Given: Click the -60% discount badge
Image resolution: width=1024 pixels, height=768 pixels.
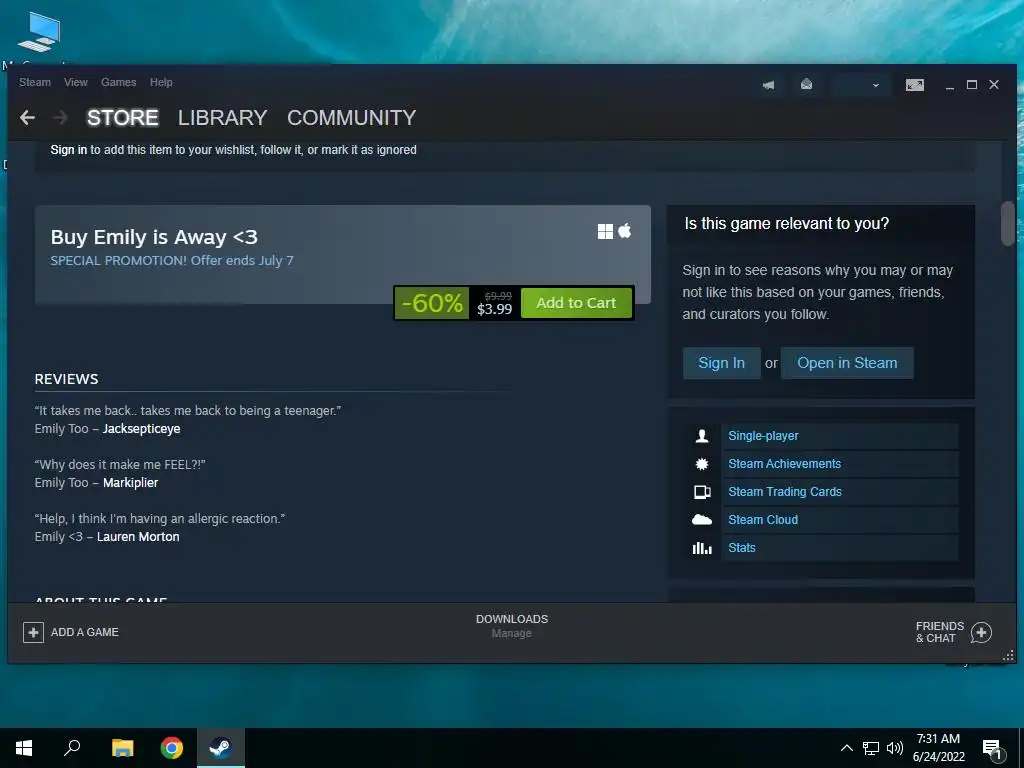Looking at the screenshot, I should click(432, 303).
